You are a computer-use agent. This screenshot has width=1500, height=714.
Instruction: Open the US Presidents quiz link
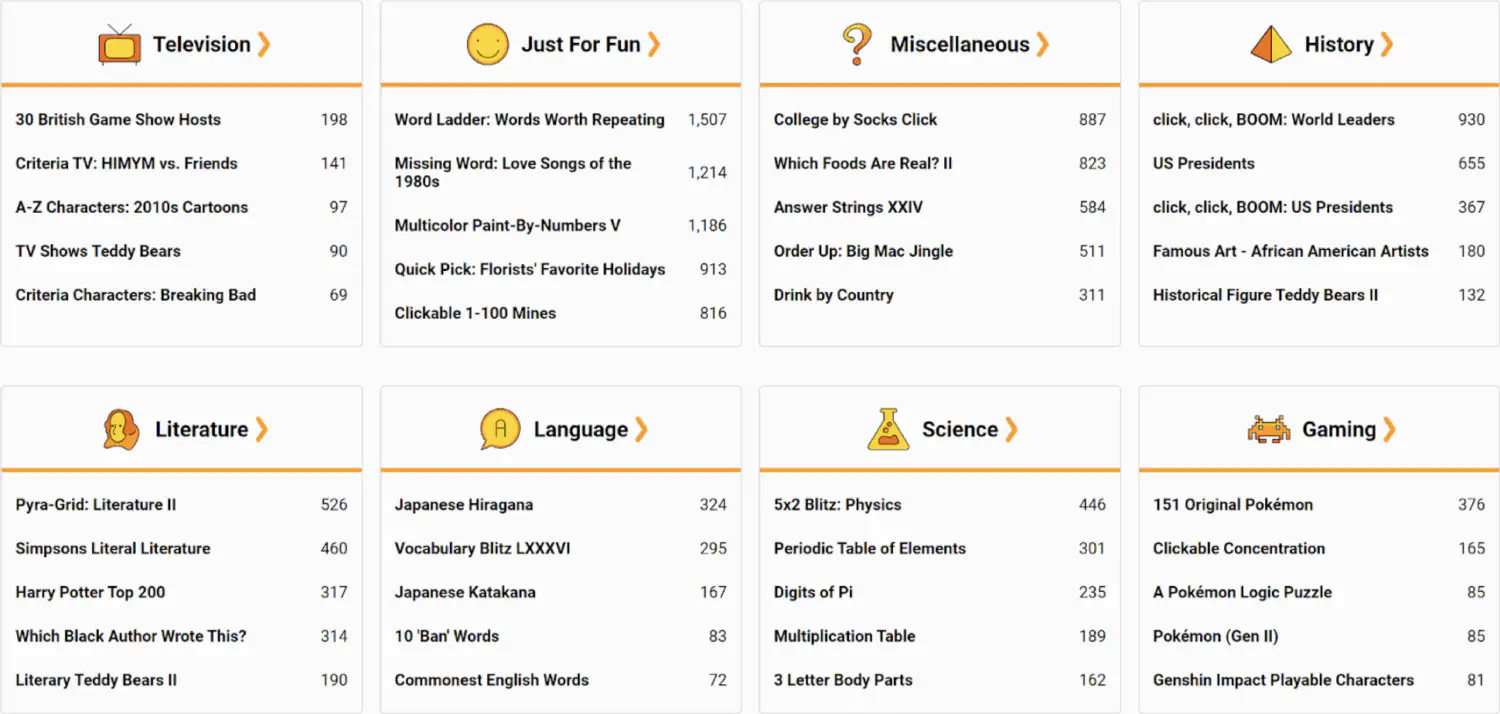[1203, 163]
